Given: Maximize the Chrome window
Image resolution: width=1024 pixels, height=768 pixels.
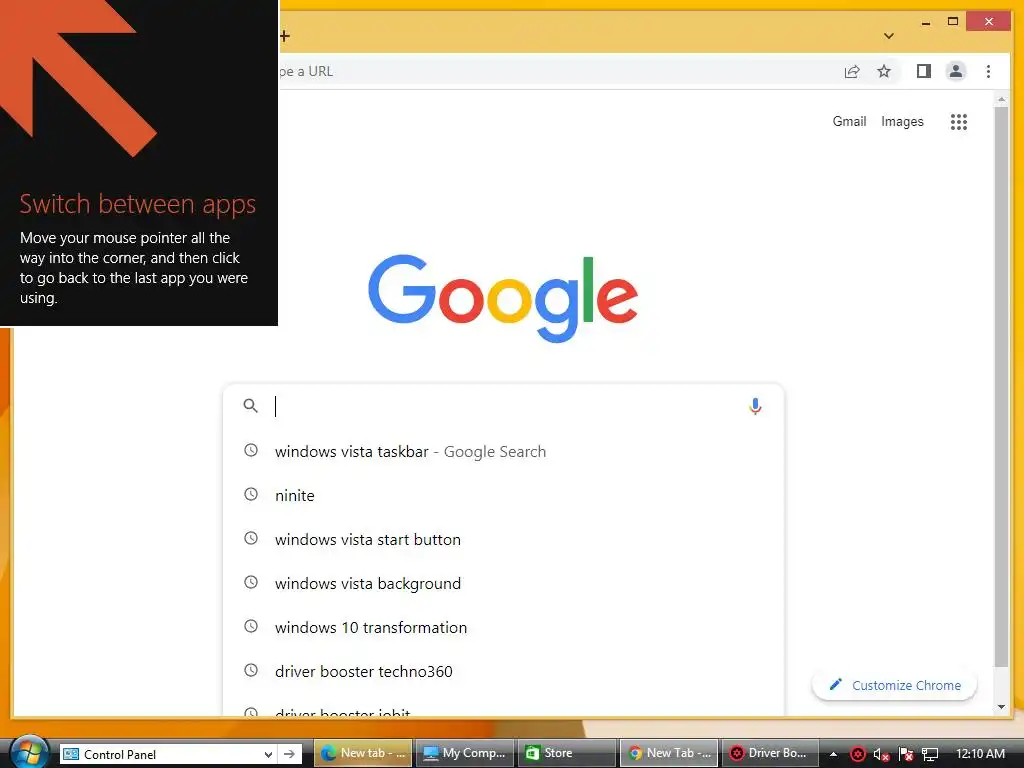Looking at the screenshot, I should tap(953, 22).
